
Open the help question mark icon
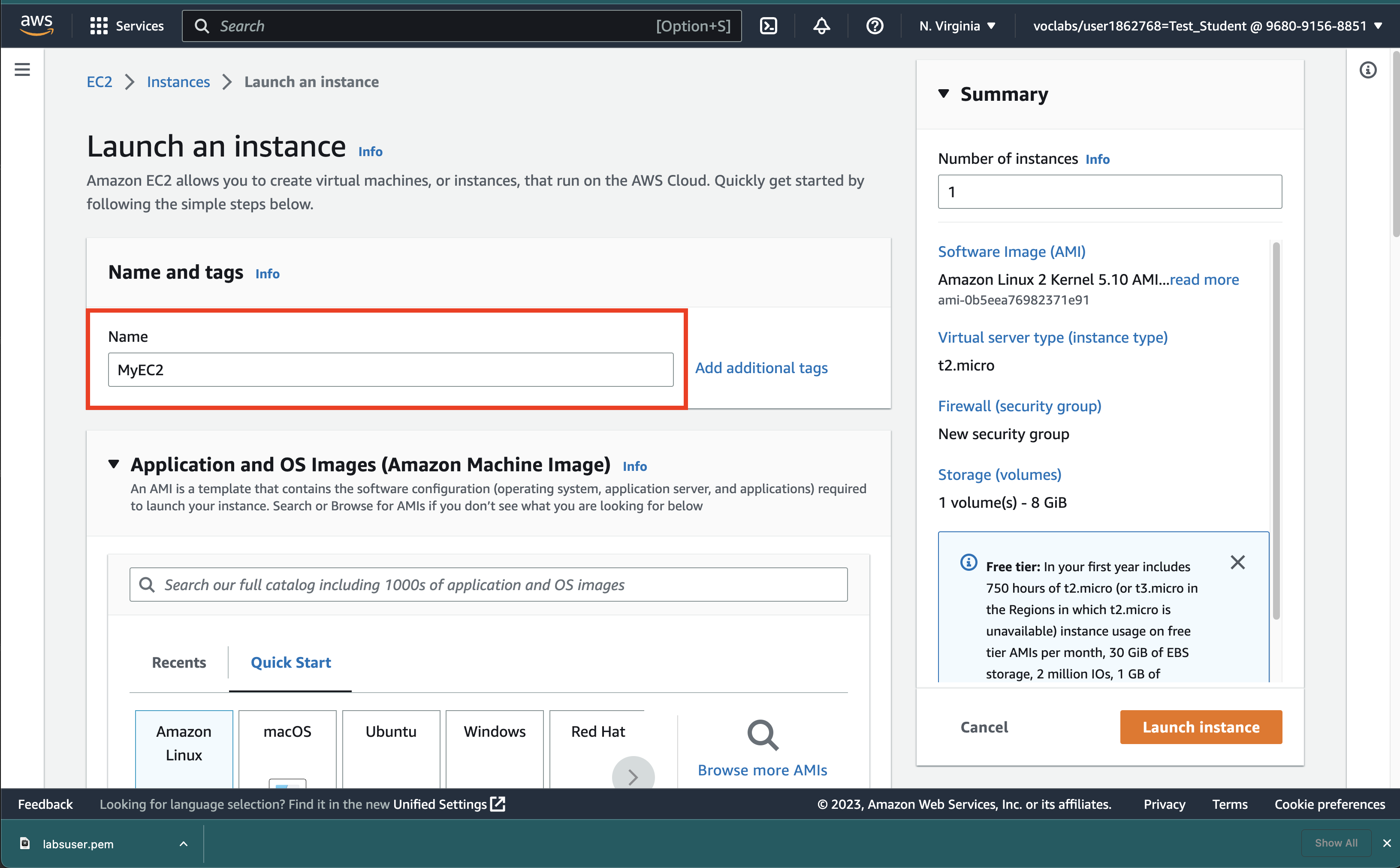(x=874, y=26)
